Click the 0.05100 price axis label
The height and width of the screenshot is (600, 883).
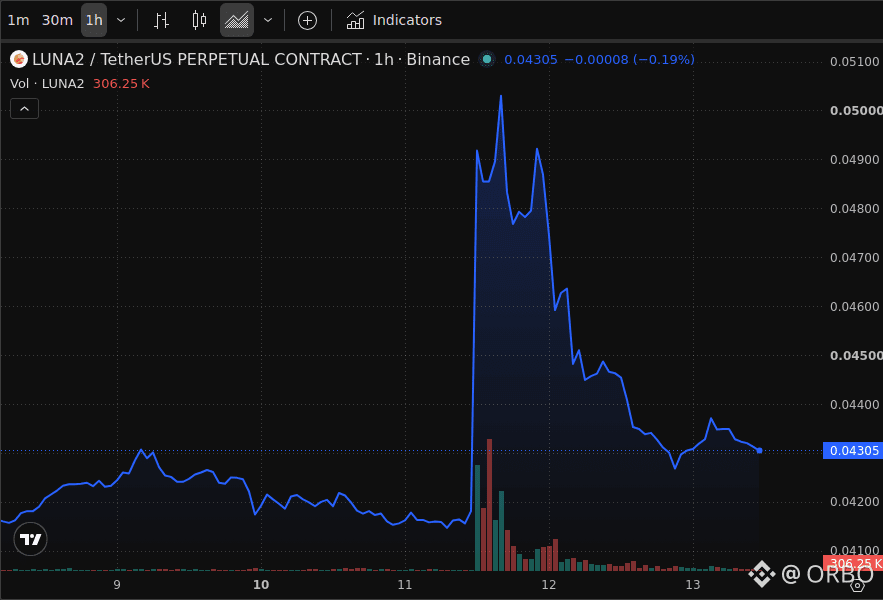[x=855, y=61]
